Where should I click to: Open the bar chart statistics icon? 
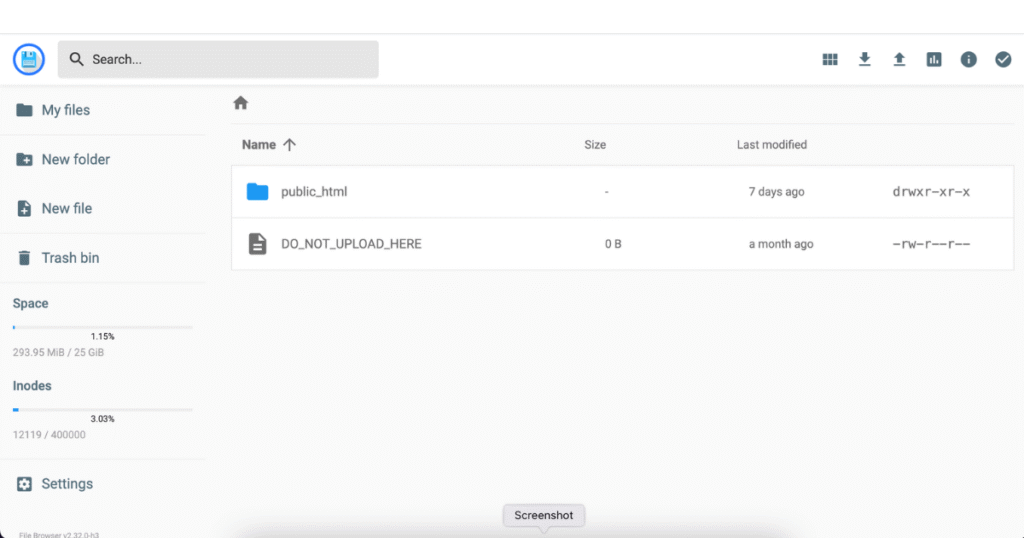click(934, 59)
